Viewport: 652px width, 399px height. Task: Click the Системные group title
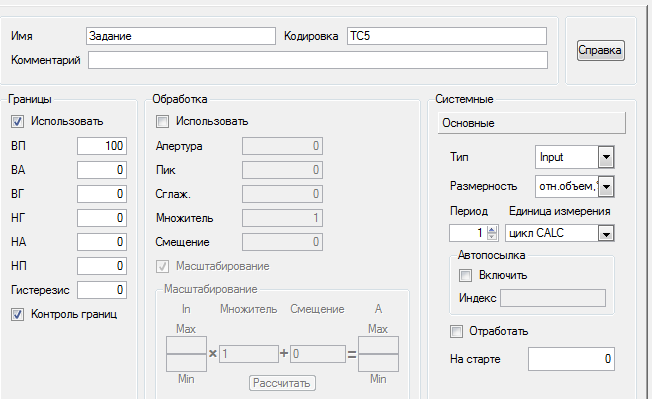[464, 99]
